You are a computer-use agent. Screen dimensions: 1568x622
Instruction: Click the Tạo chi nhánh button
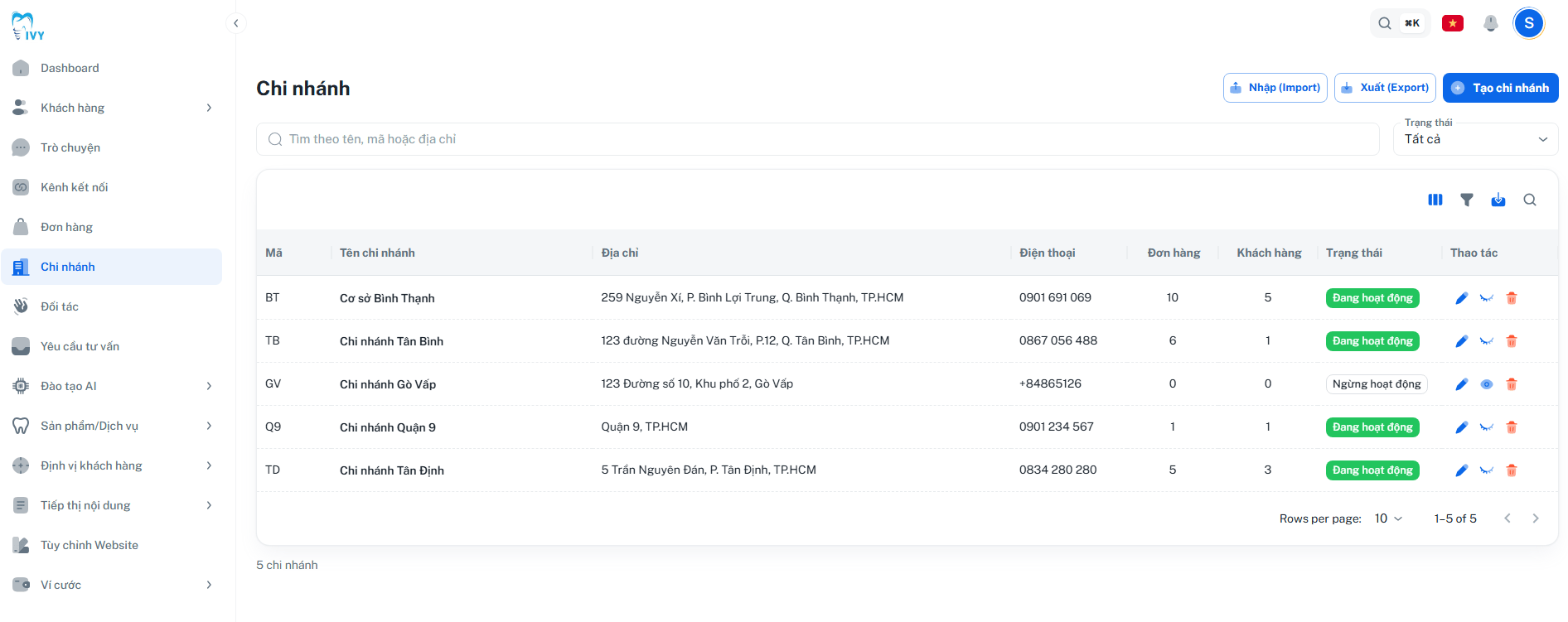pos(1500,88)
